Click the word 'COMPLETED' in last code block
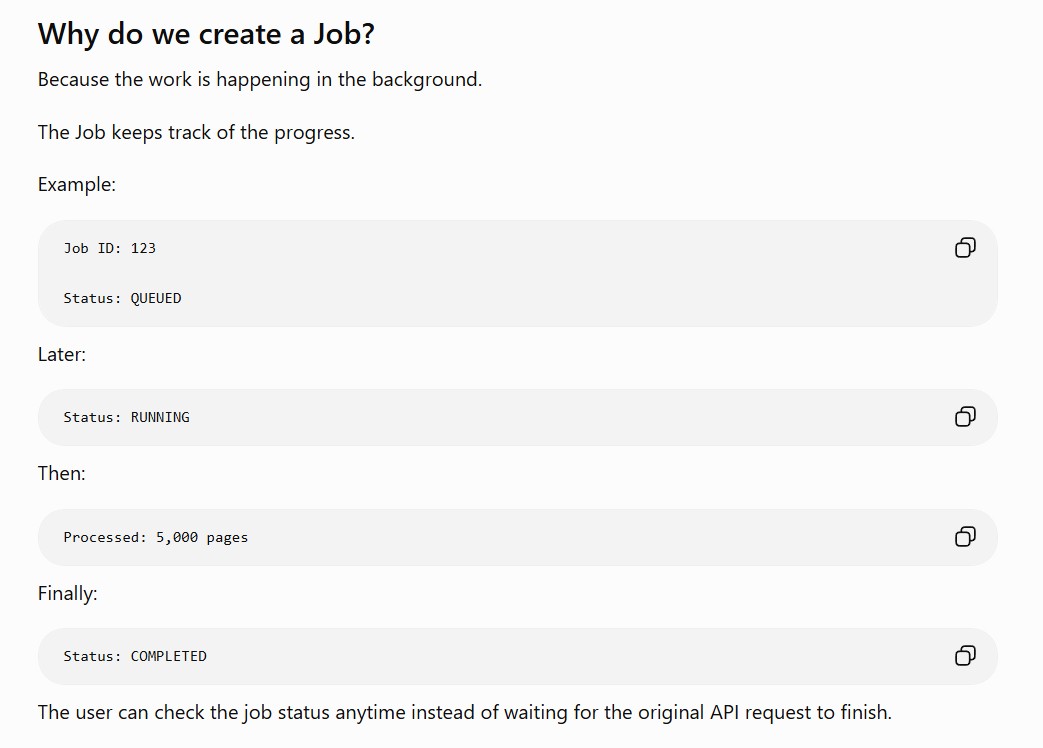This screenshot has width=1043, height=748. 169,656
